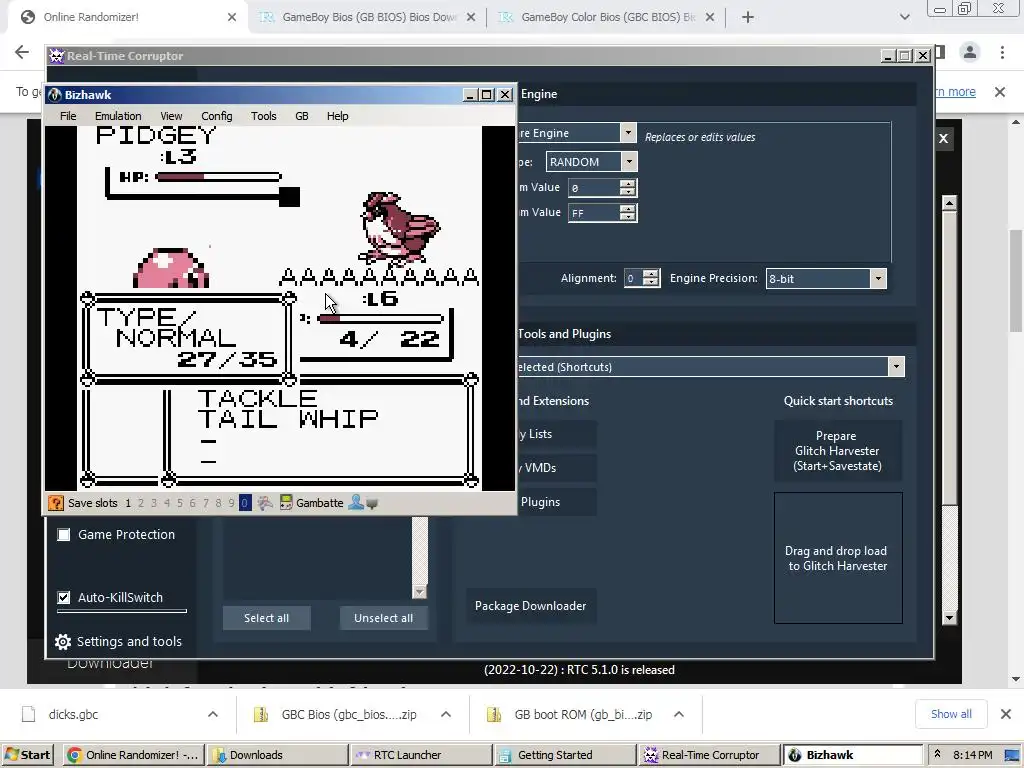Open the Help menu in Bizhawk
The width and height of the screenshot is (1024, 768).
pos(338,116)
